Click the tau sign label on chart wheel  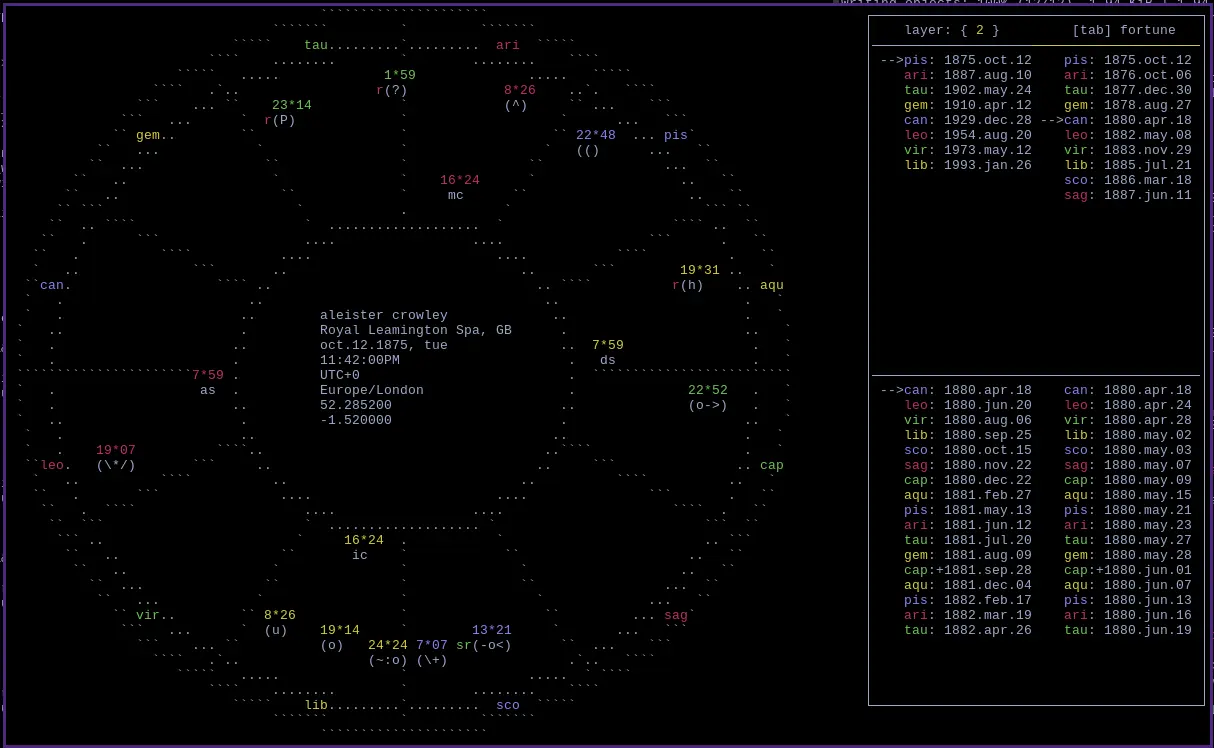pyautogui.click(x=316, y=45)
